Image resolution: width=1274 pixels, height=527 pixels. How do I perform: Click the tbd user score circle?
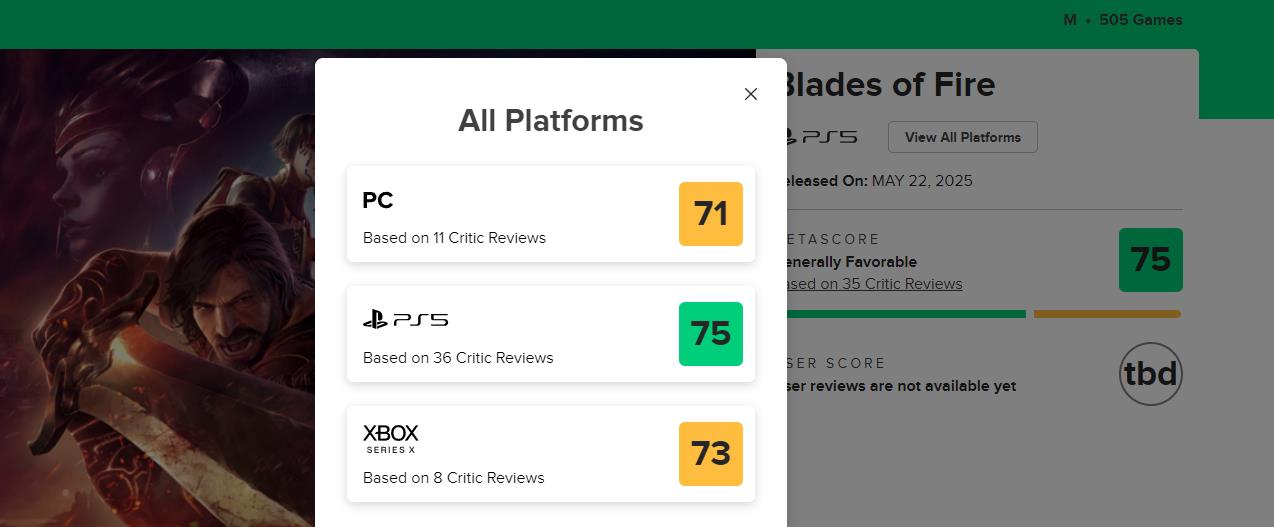(1150, 374)
